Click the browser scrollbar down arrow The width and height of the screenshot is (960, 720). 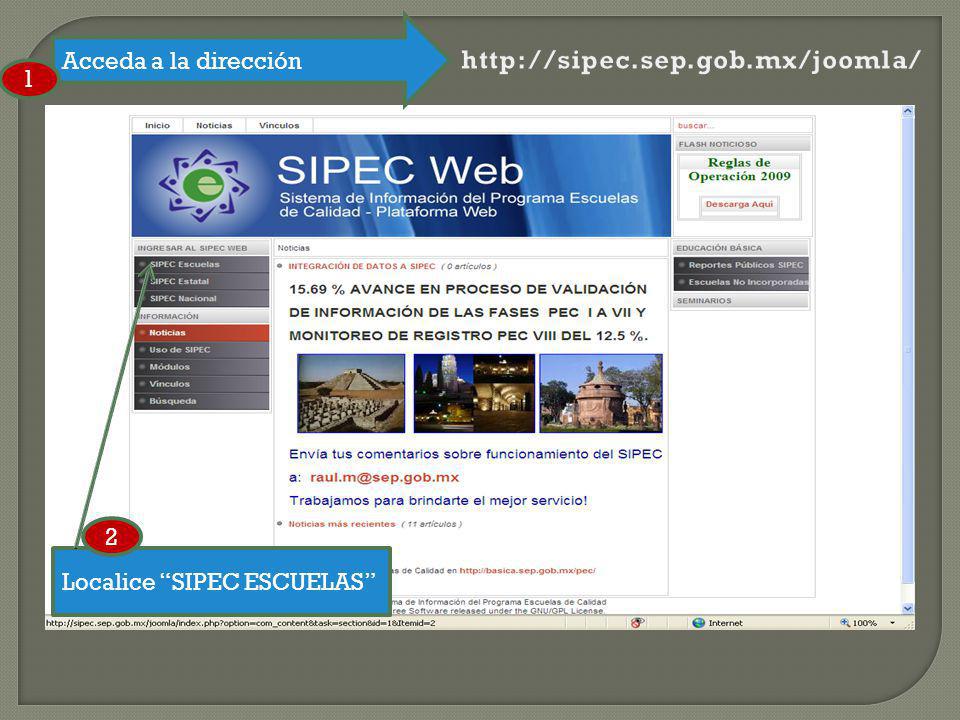point(908,609)
